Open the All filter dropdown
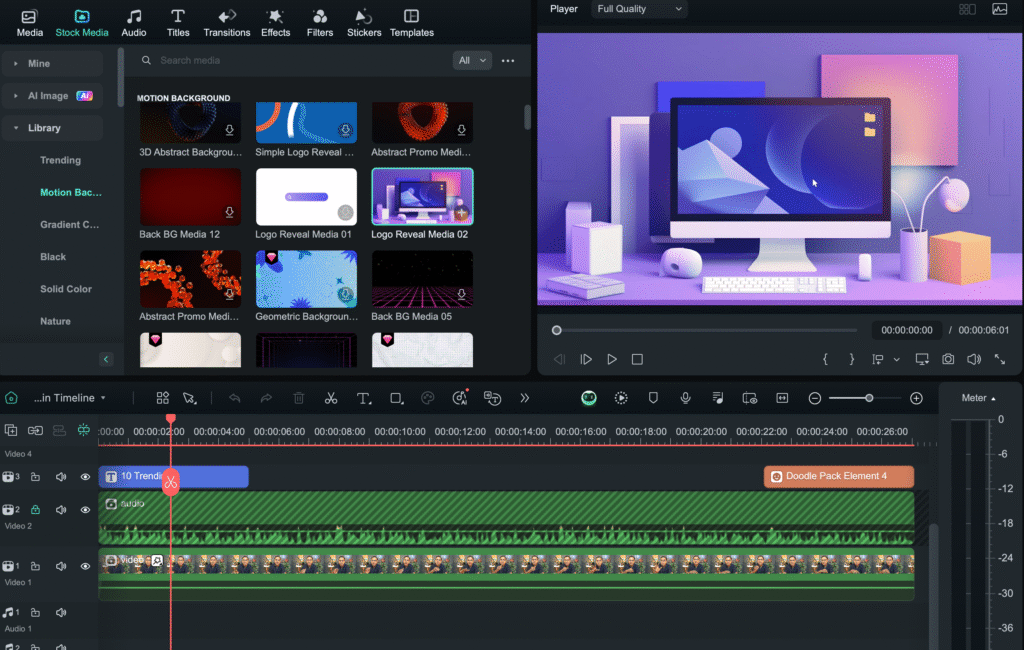 point(472,60)
